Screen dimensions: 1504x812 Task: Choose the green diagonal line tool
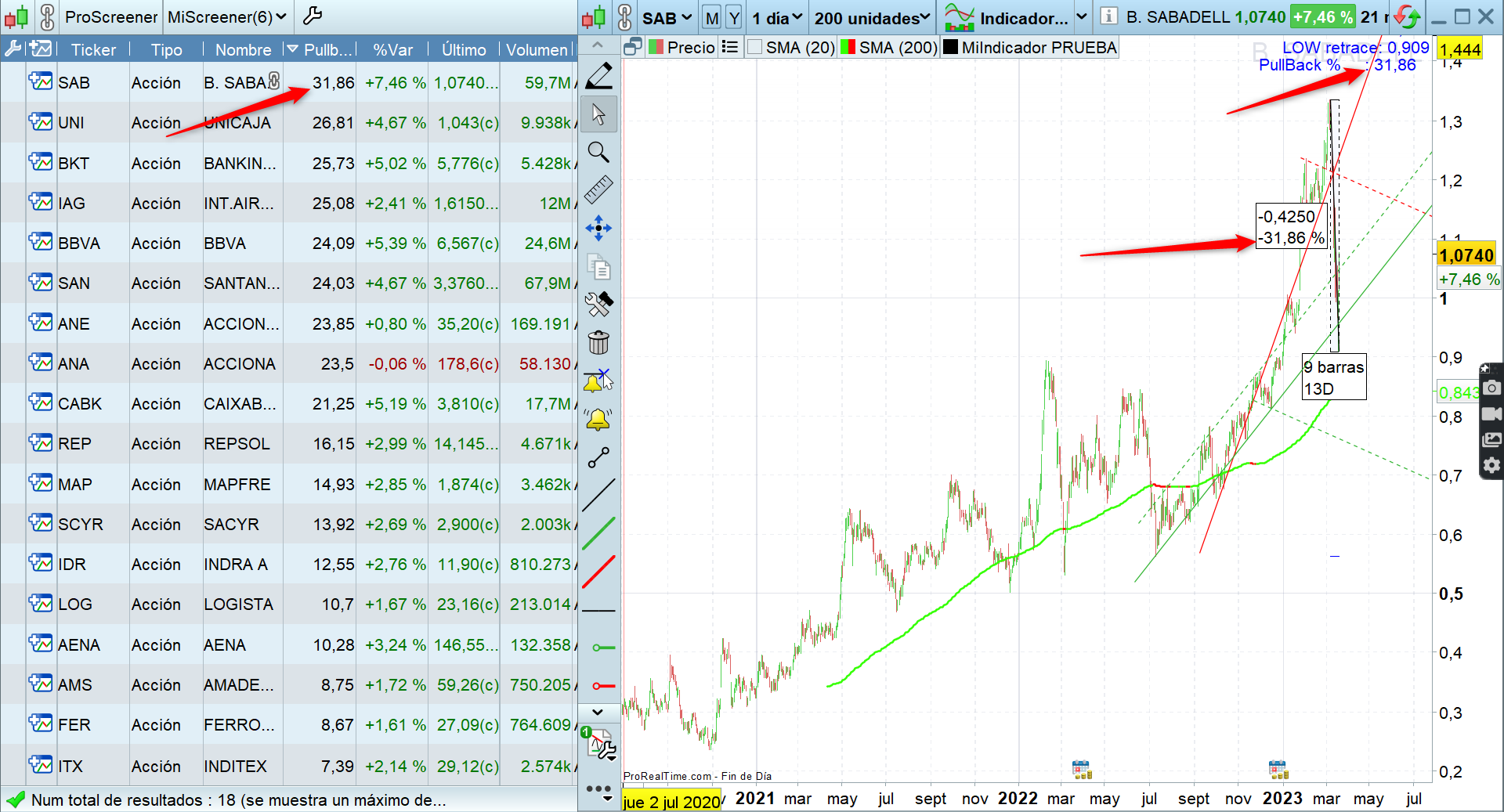click(x=599, y=533)
